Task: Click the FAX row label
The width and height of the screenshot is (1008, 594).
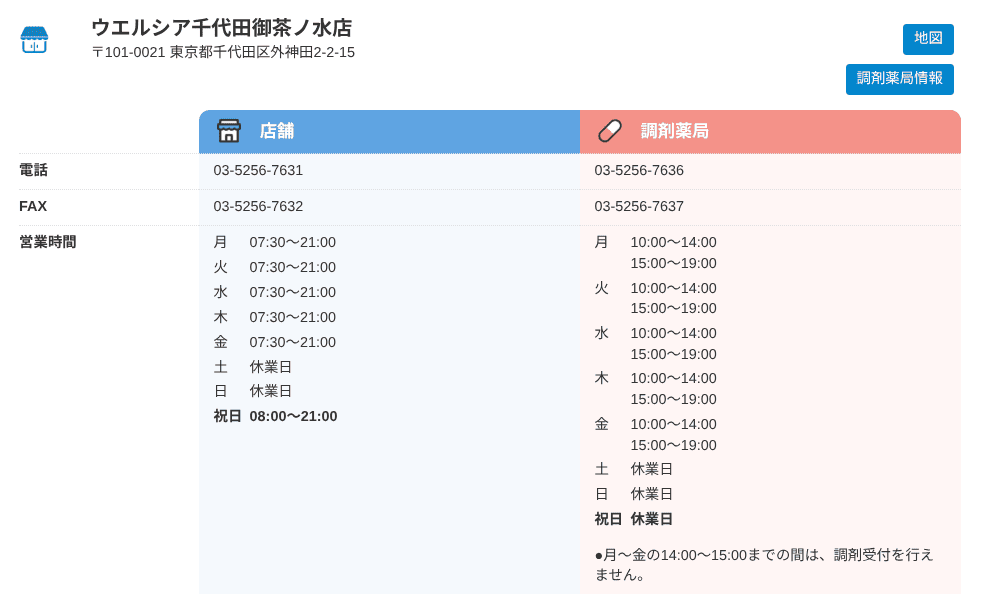Action: 33,207
